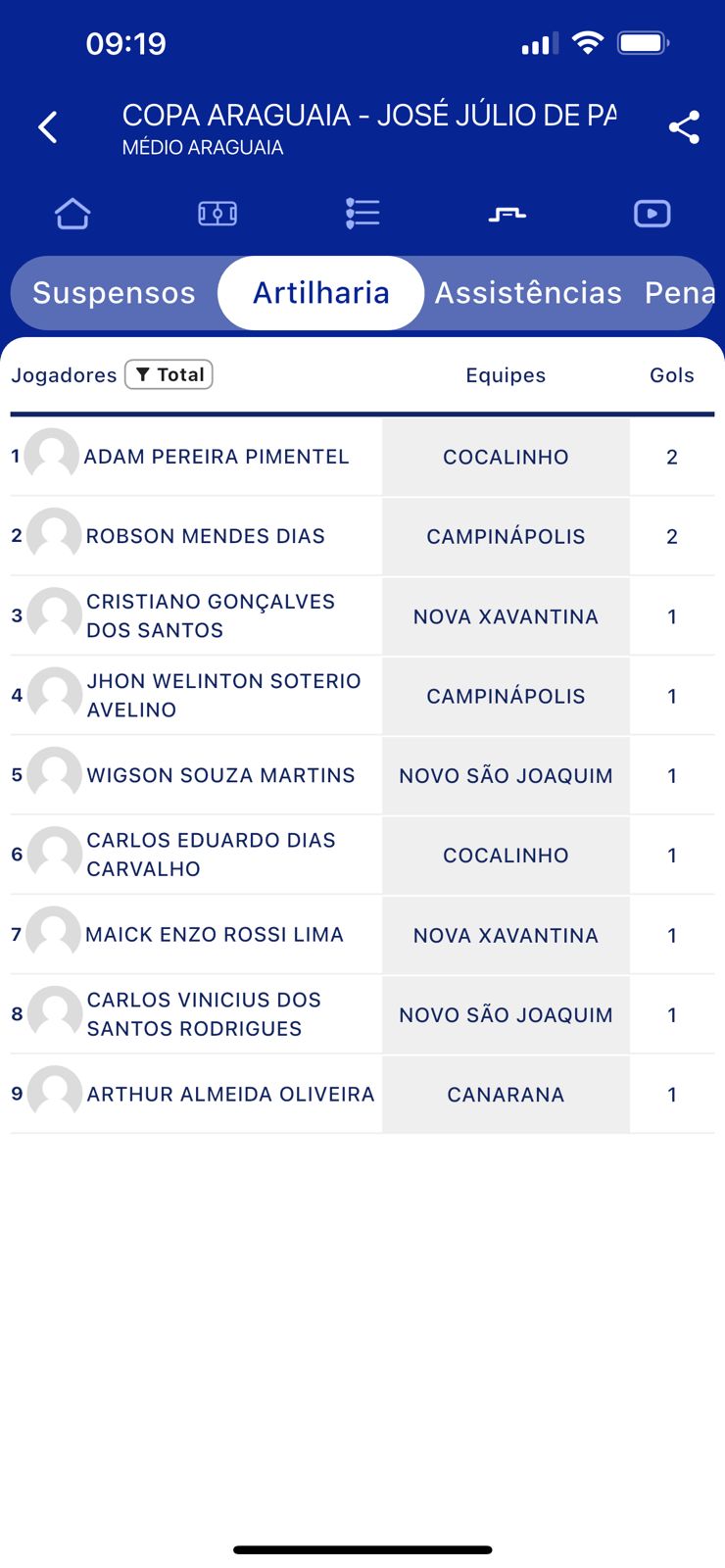The width and height of the screenshot is (725, 1568).
Task: Open the home icon tab
Action: [x=72, y=214]
